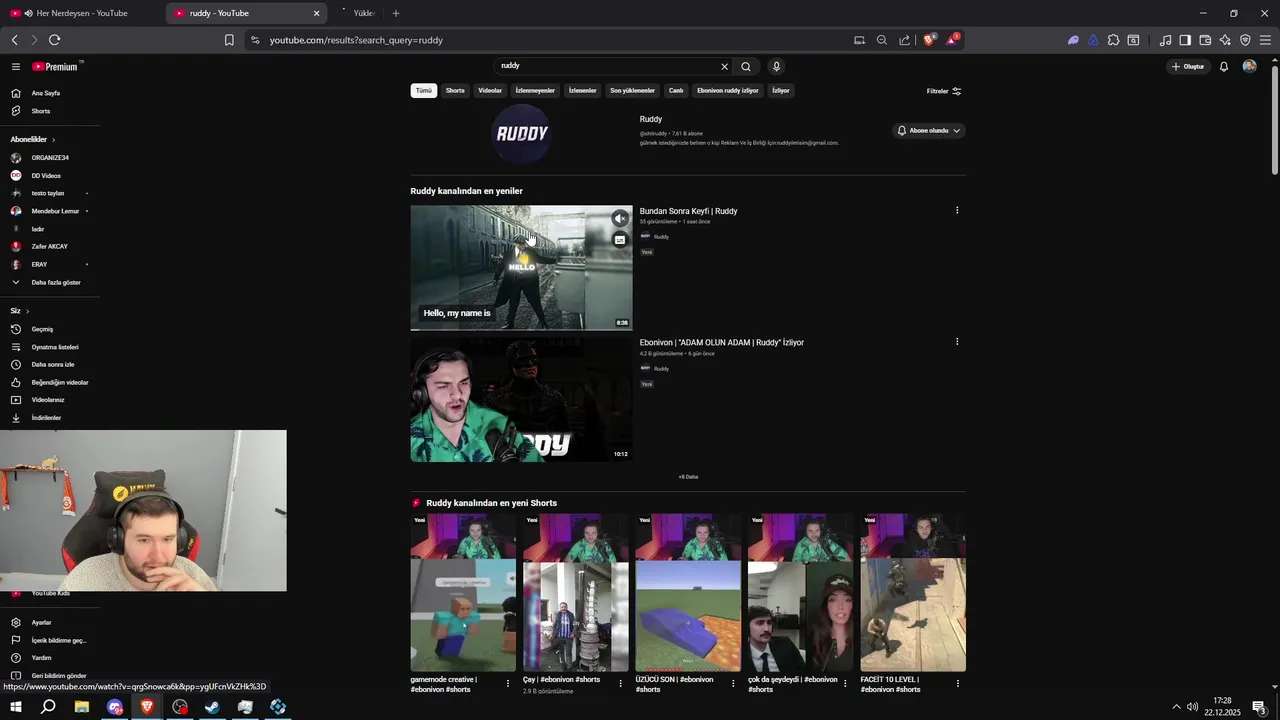The width and height of the screenshot is (1280, 720).
Task: Toggle the browser sidebar panel icon
Action: coord(1185,40)
